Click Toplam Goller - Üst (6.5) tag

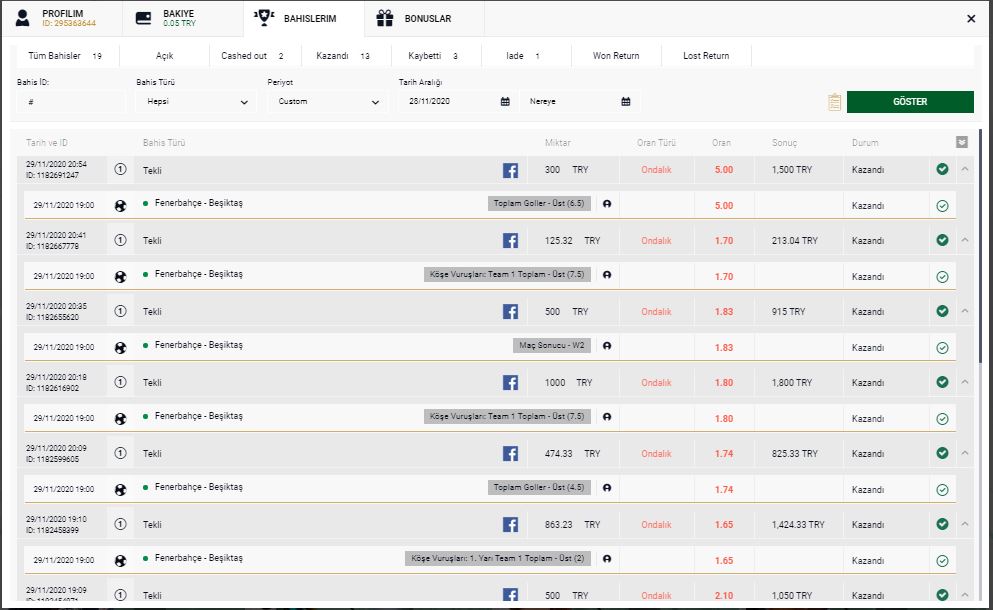(539, 203)
